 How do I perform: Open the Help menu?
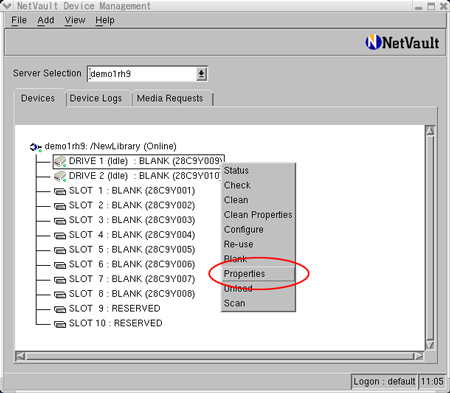[x=105, y=20]
